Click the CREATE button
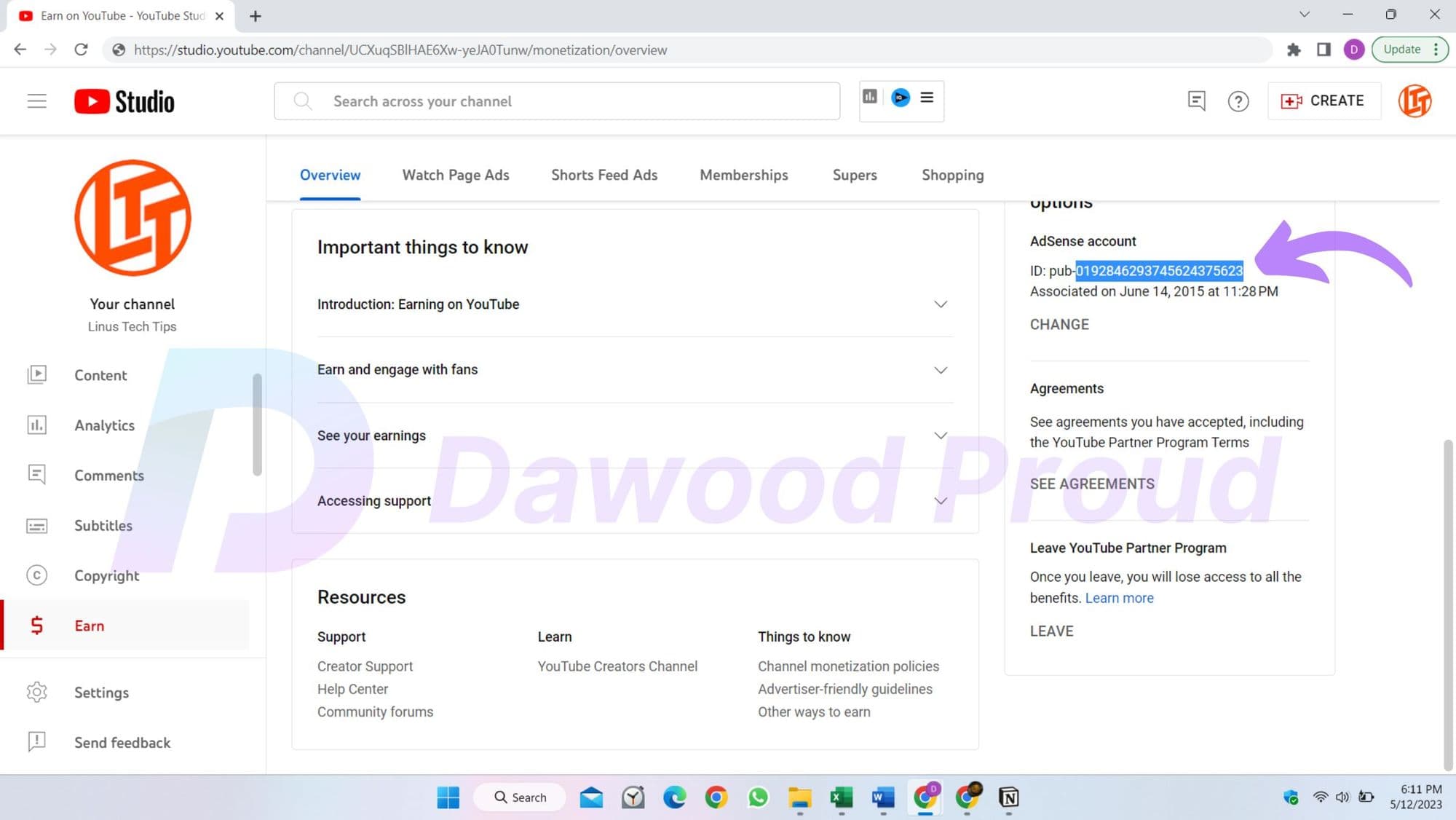The image size is (1456, 820). click(x=1323, y=101)
